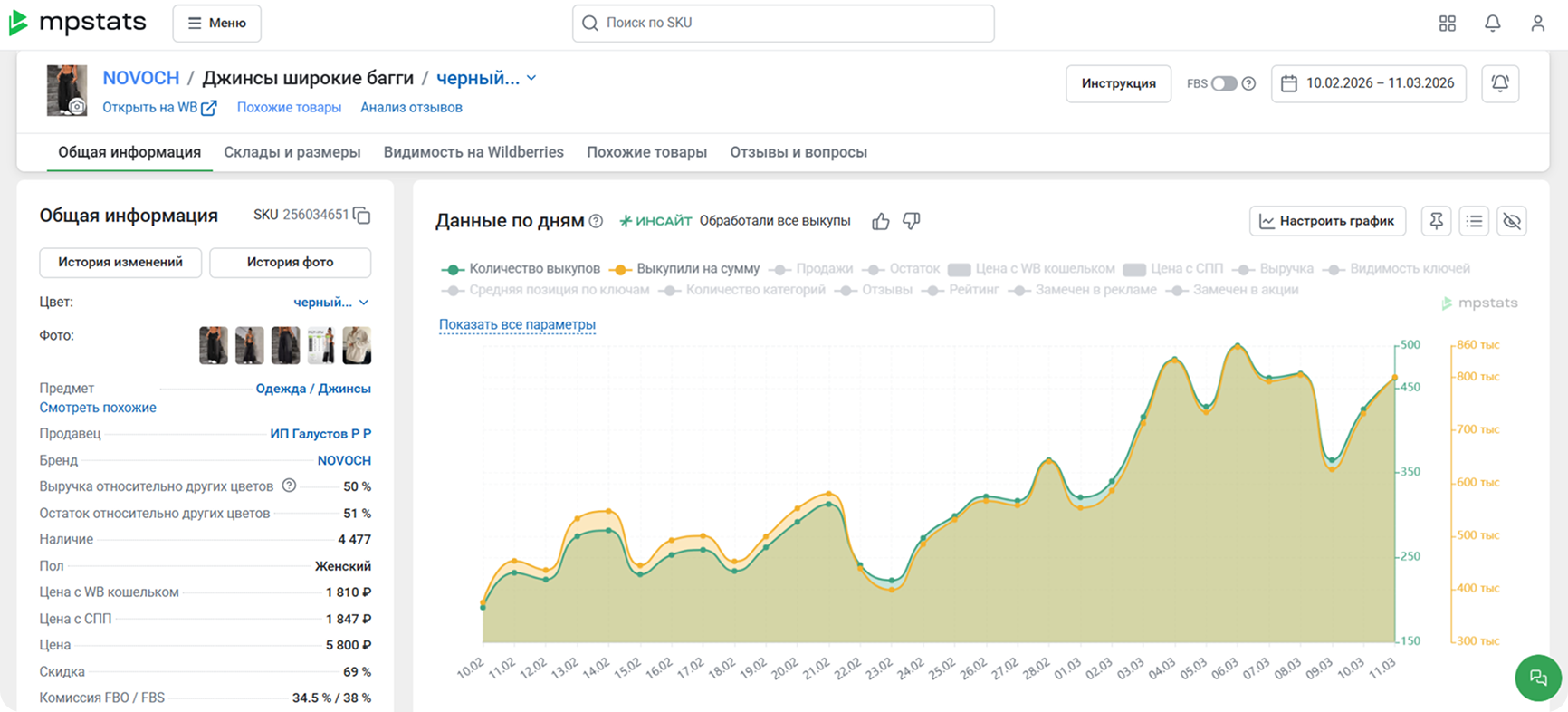This screenshot has height=712, width=1568.
Task: Click the product alert bell button
Action: pyautogui.click(x=1500, y=83)
